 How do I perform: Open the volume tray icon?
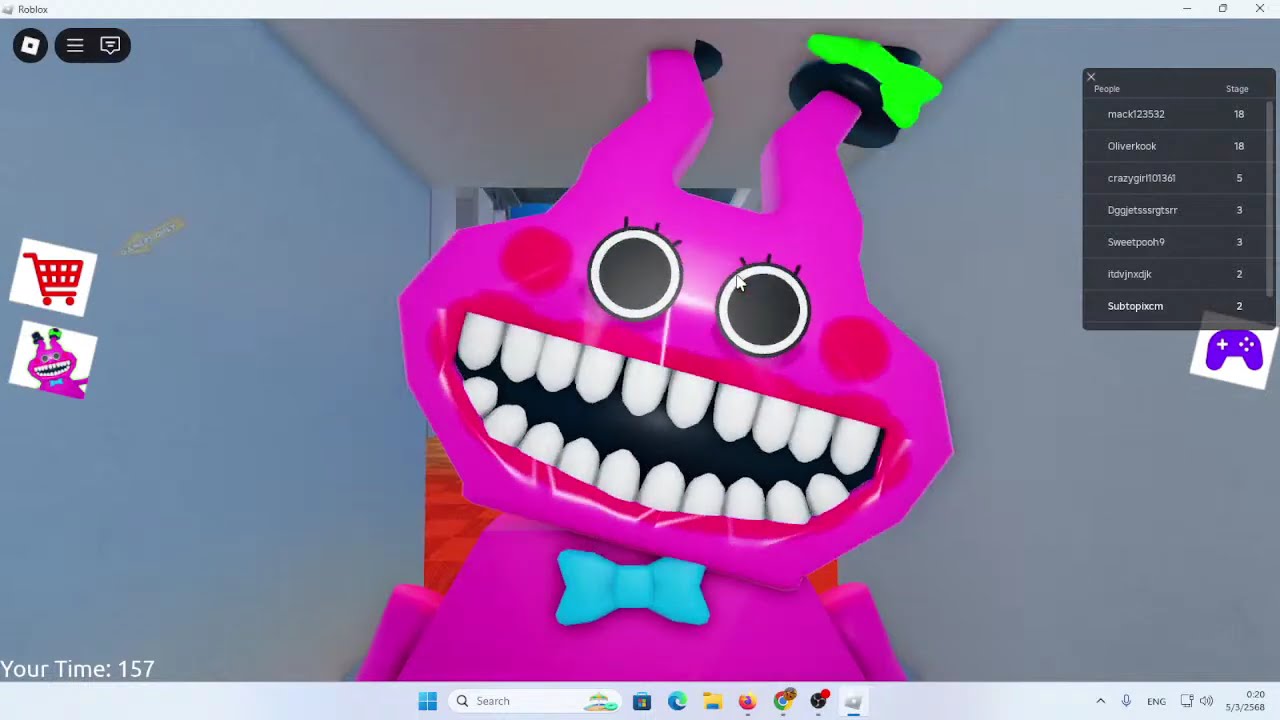coord(1207,701)
